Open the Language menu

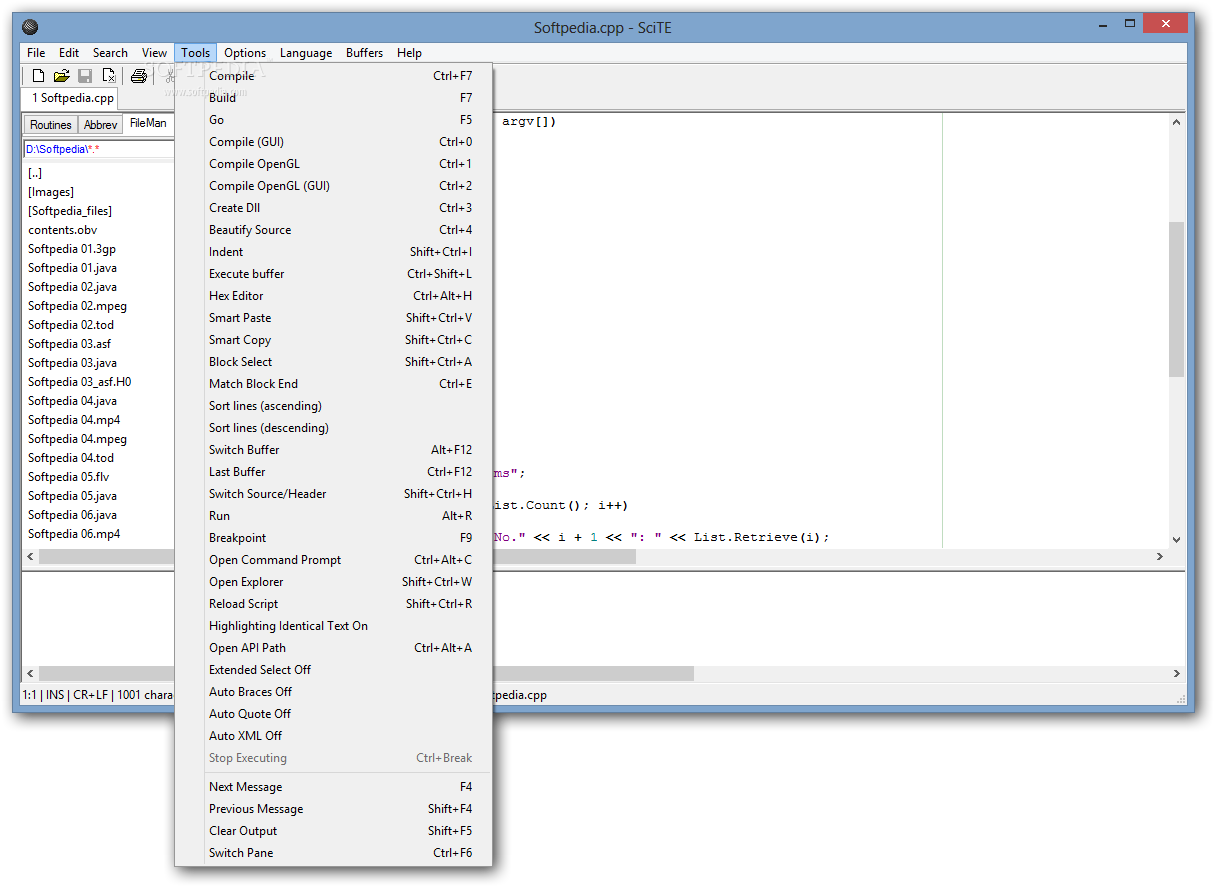306,53
